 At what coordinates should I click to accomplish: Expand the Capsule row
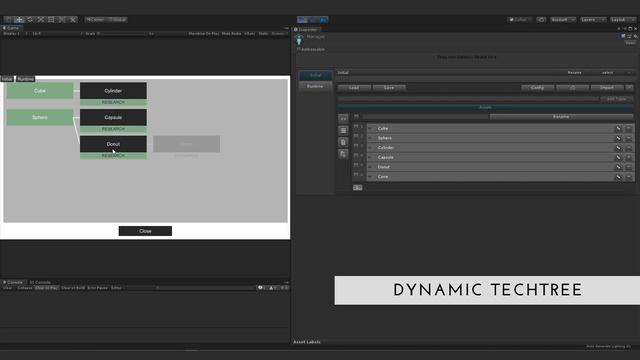pyautogui.click(x=370, y=158)
